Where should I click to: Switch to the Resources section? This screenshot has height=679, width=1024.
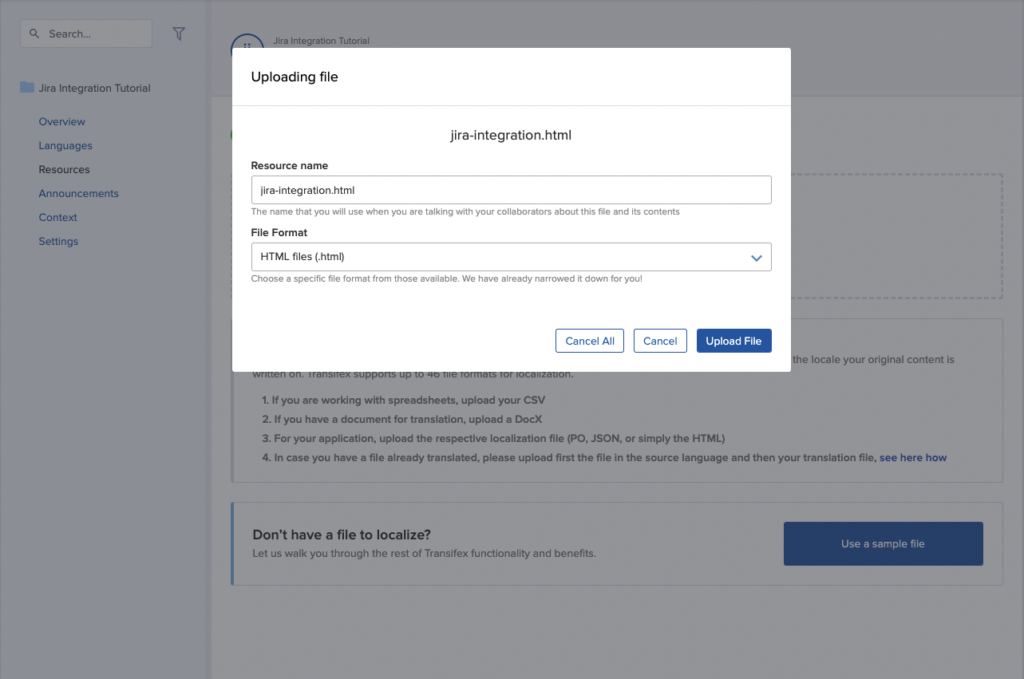coord(64,169)
